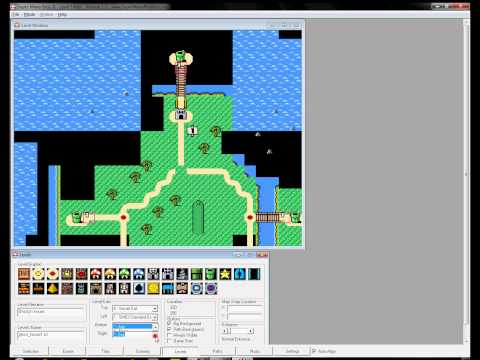Screen dimensions: 480x360
Task: Select the question brick block level pointer icon
Action: pyautogui.click(x=24, y=274)
